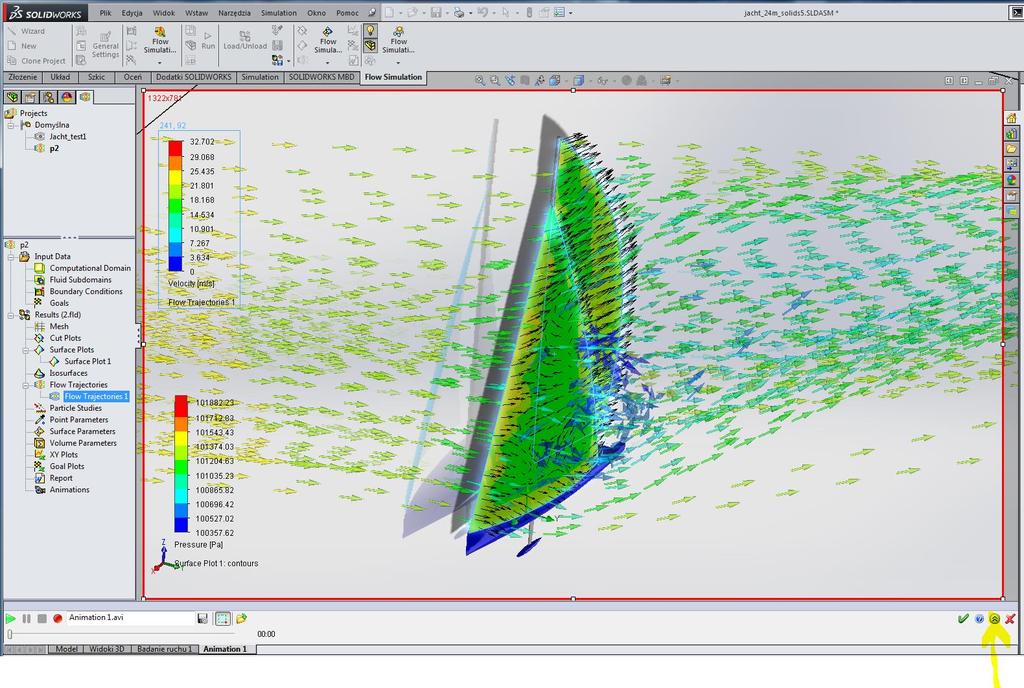Screen dimensions: 1024x688
Task: Open the Narzędzia menu
Action: coord(234,13)
